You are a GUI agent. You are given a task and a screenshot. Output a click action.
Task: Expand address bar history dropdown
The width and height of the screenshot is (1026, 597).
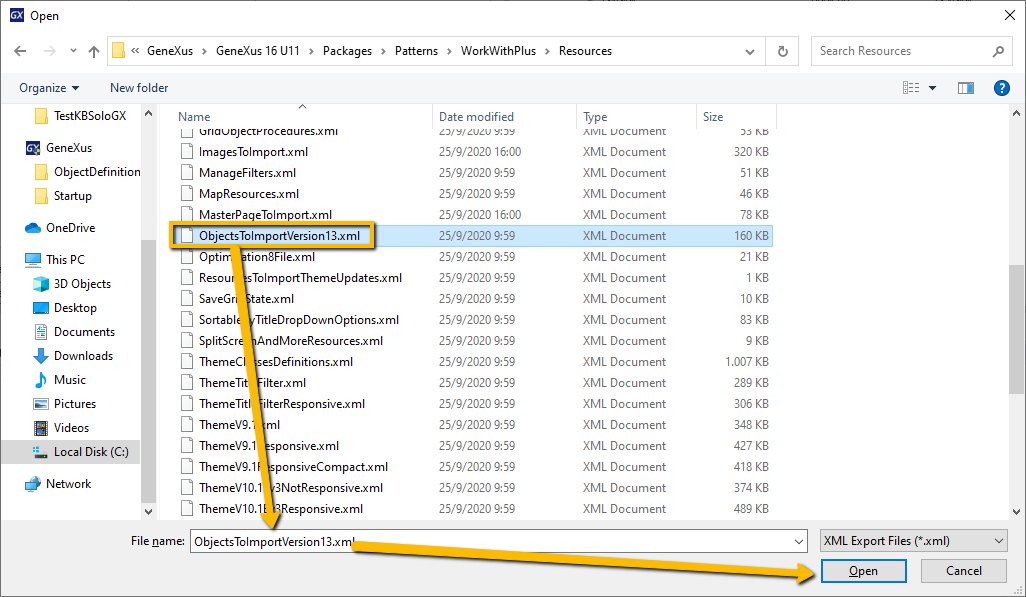click(x=750, y=52)
